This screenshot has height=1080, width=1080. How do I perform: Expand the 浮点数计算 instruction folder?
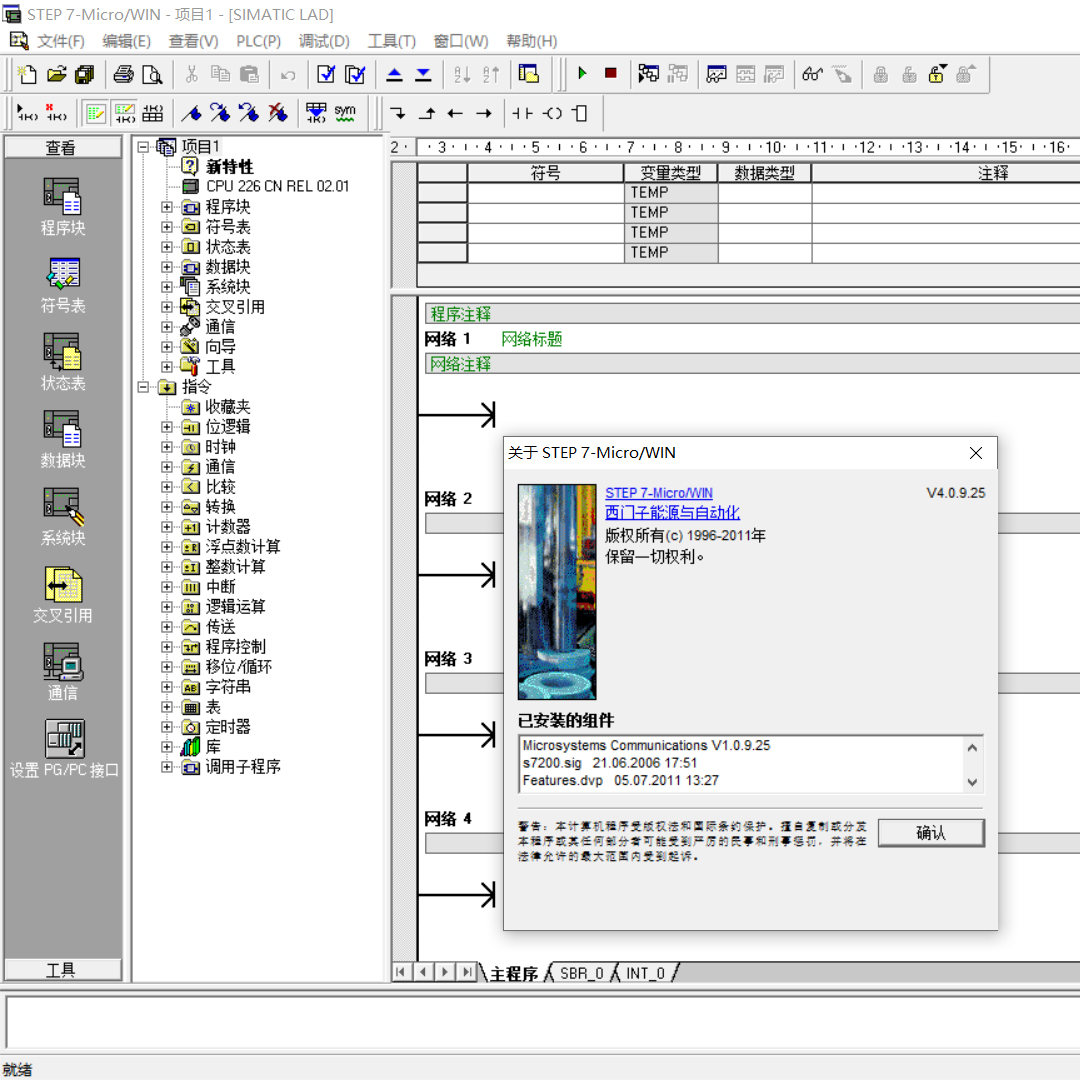[167, 547]
